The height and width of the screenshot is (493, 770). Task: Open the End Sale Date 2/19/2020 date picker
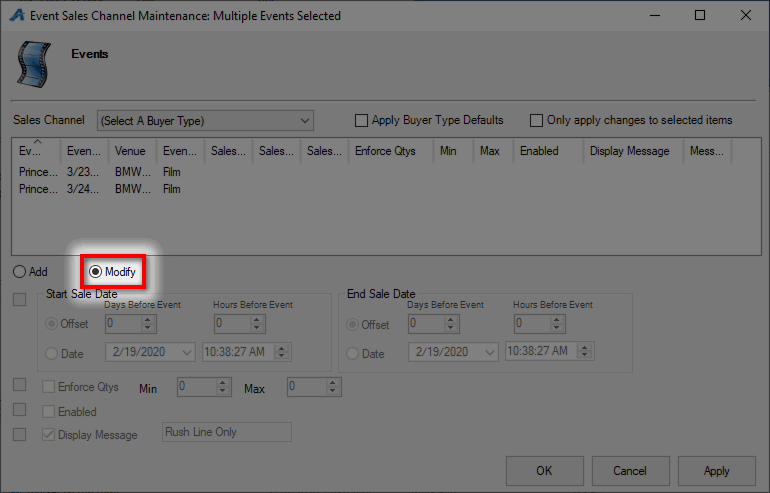453,352
